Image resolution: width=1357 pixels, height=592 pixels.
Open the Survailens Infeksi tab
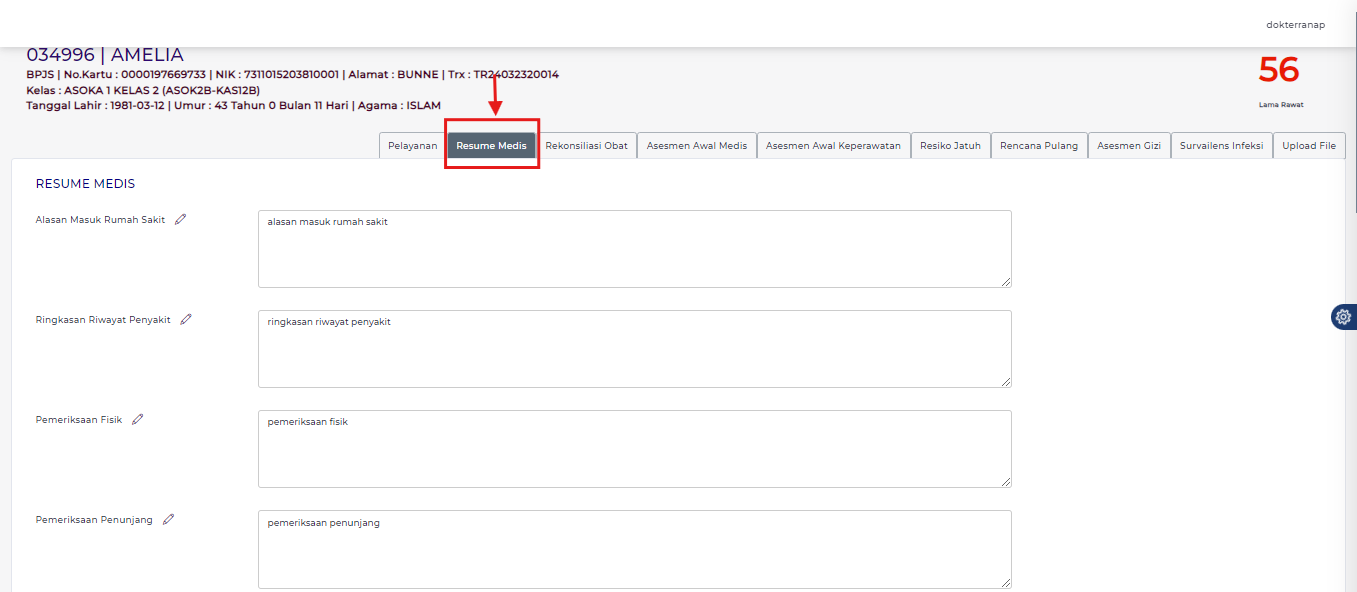tap(1221, 146)
